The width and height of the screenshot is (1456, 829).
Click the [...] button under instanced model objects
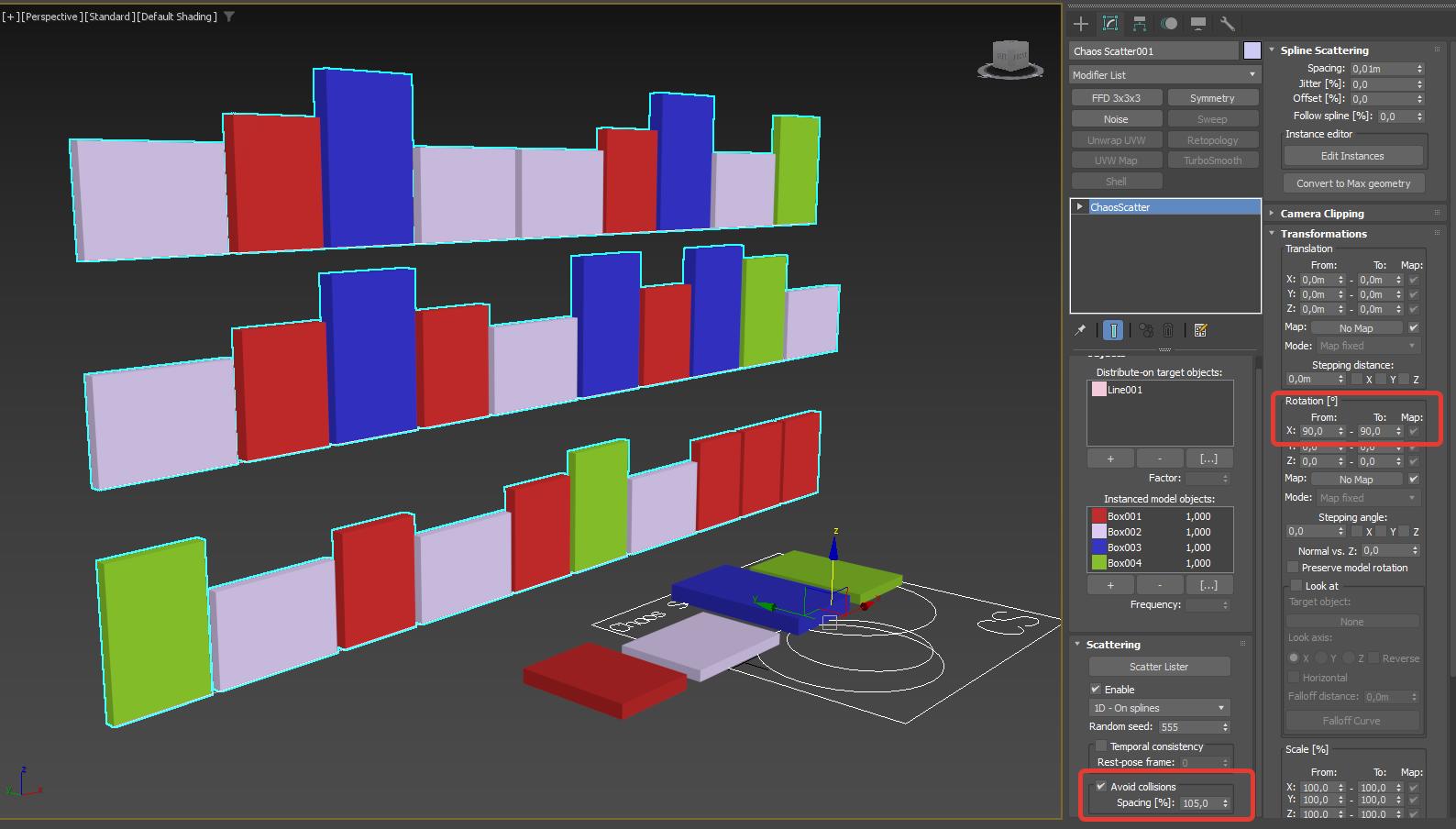click(1208, 585)
